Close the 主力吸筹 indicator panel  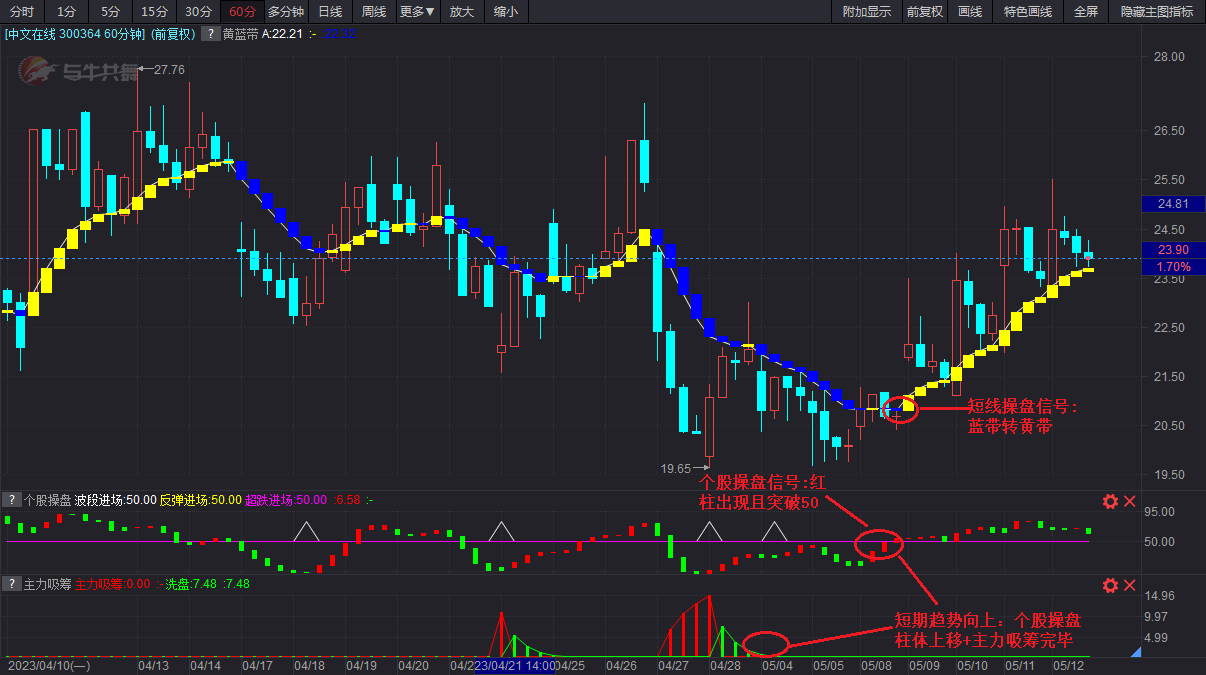click(x=1130, y=585)
